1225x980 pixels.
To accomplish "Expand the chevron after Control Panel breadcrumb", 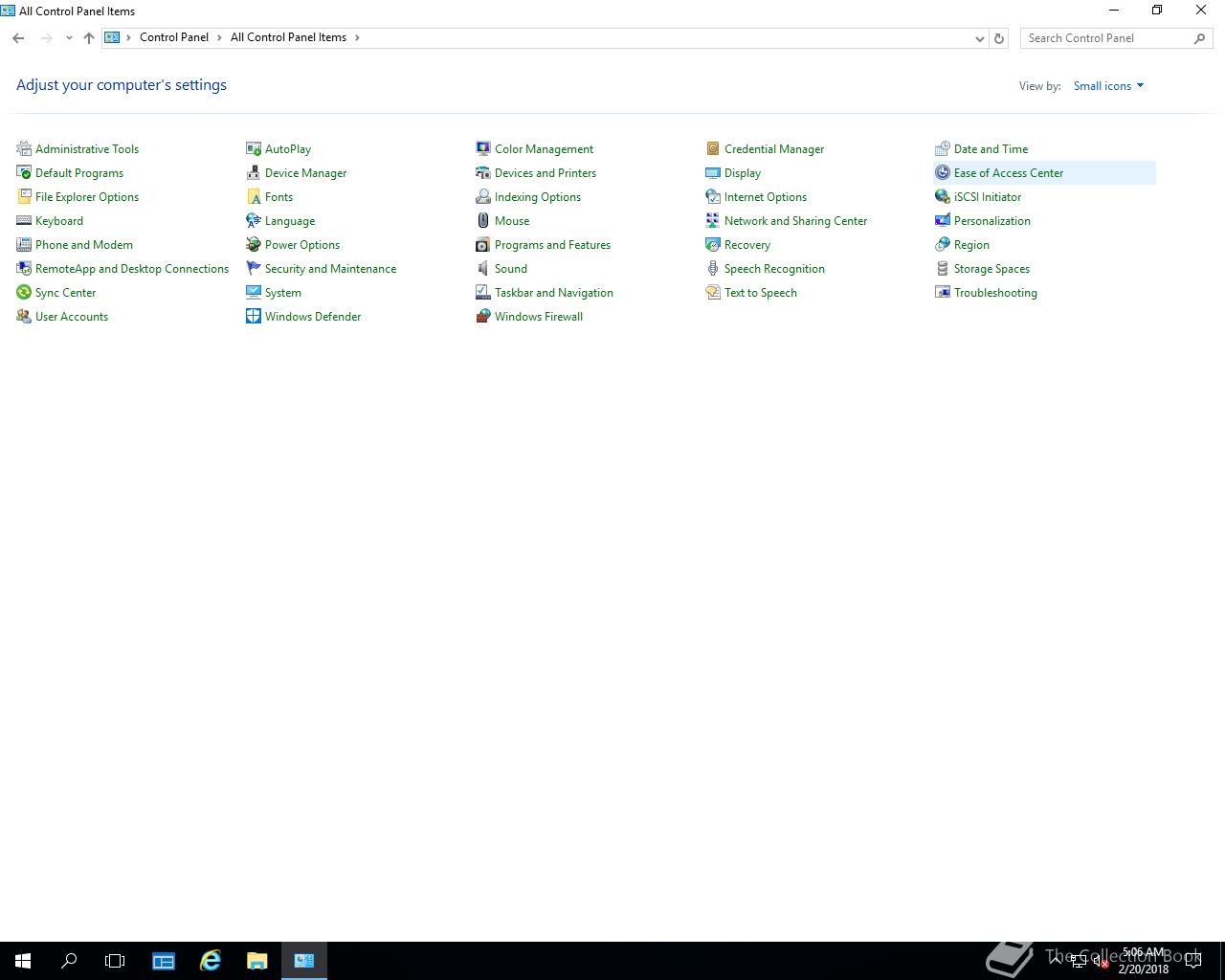I will [x=219, y=37].
